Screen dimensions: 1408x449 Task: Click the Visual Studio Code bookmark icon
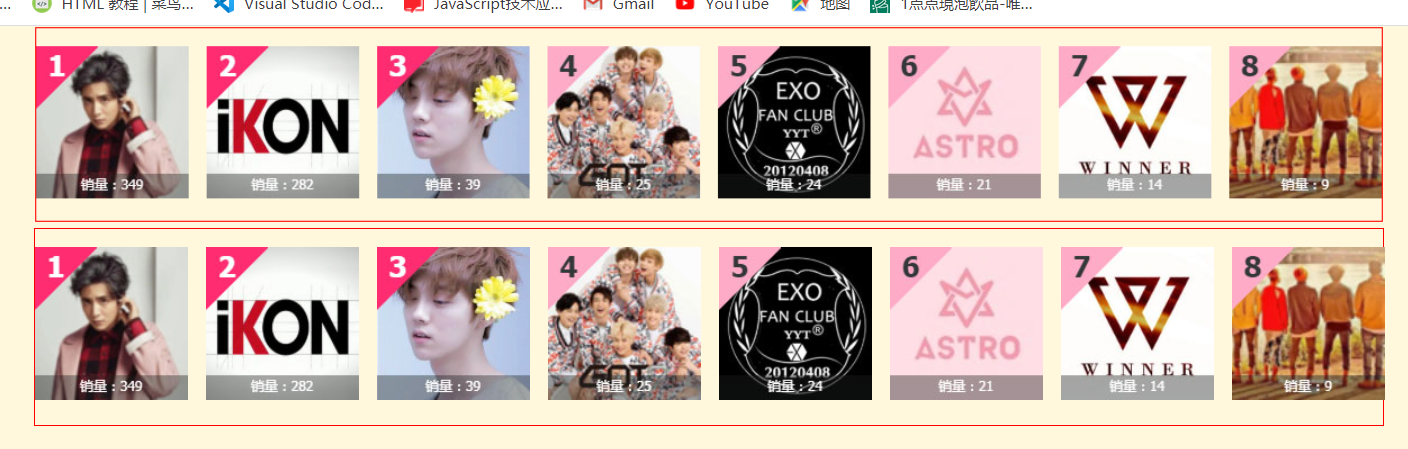pos(223,4)
